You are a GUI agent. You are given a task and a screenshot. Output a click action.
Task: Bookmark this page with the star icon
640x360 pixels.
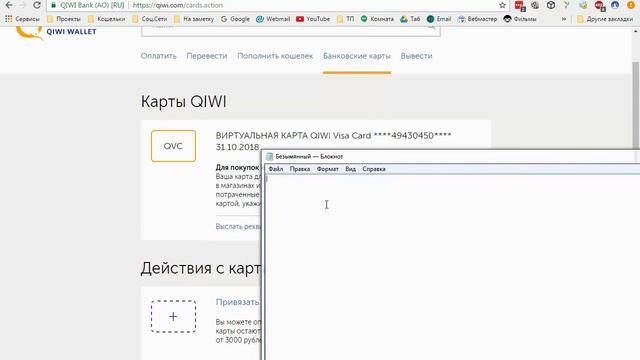click(x=502, y=5)
